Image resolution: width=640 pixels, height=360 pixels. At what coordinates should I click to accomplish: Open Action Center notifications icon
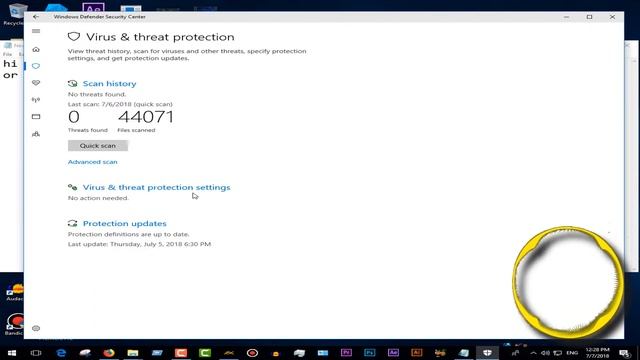click(x=624, y=353)
